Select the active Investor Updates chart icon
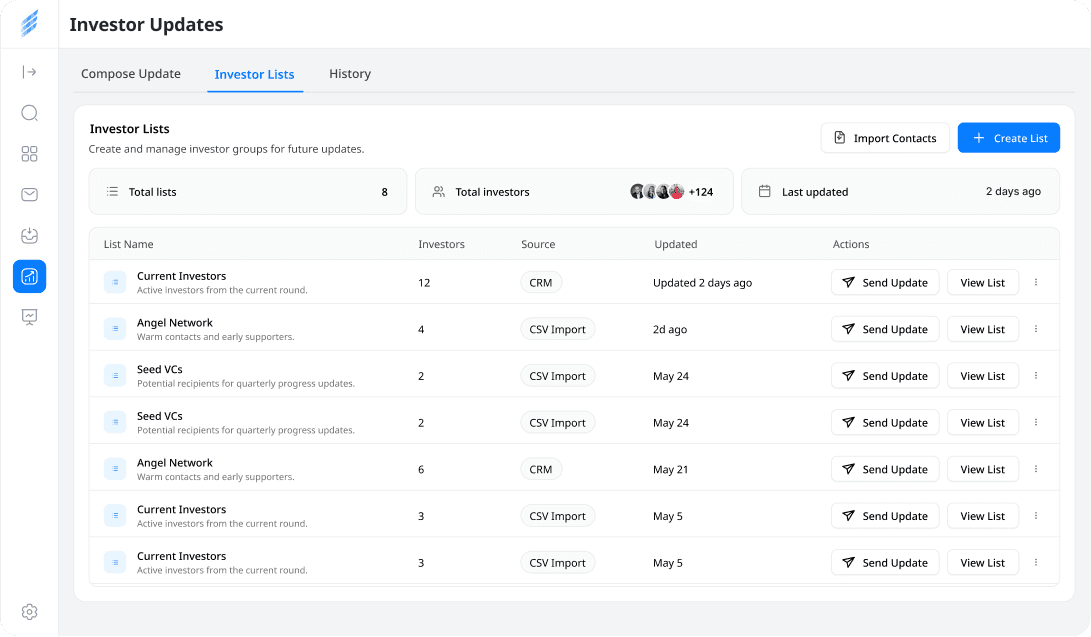Screen dimensions: 1091x637 (x=29, y=277)
